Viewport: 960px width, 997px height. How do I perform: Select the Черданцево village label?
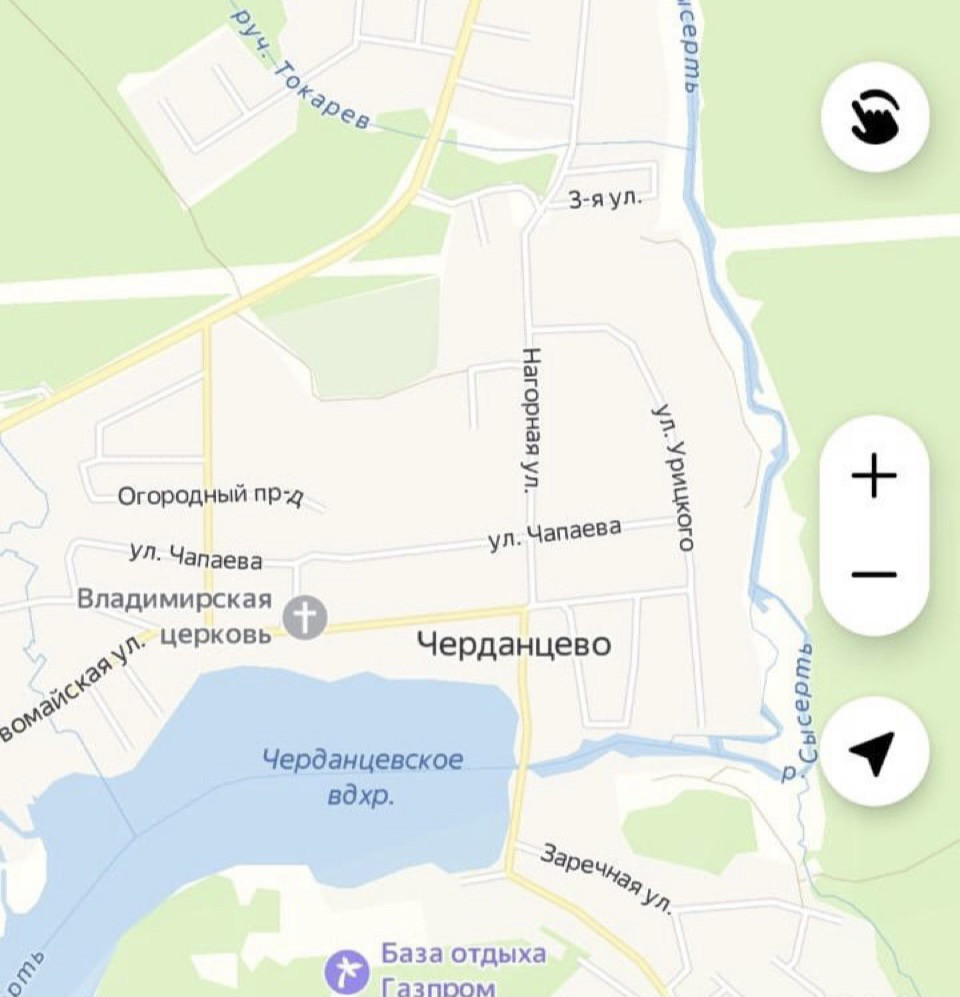(514, 644)
